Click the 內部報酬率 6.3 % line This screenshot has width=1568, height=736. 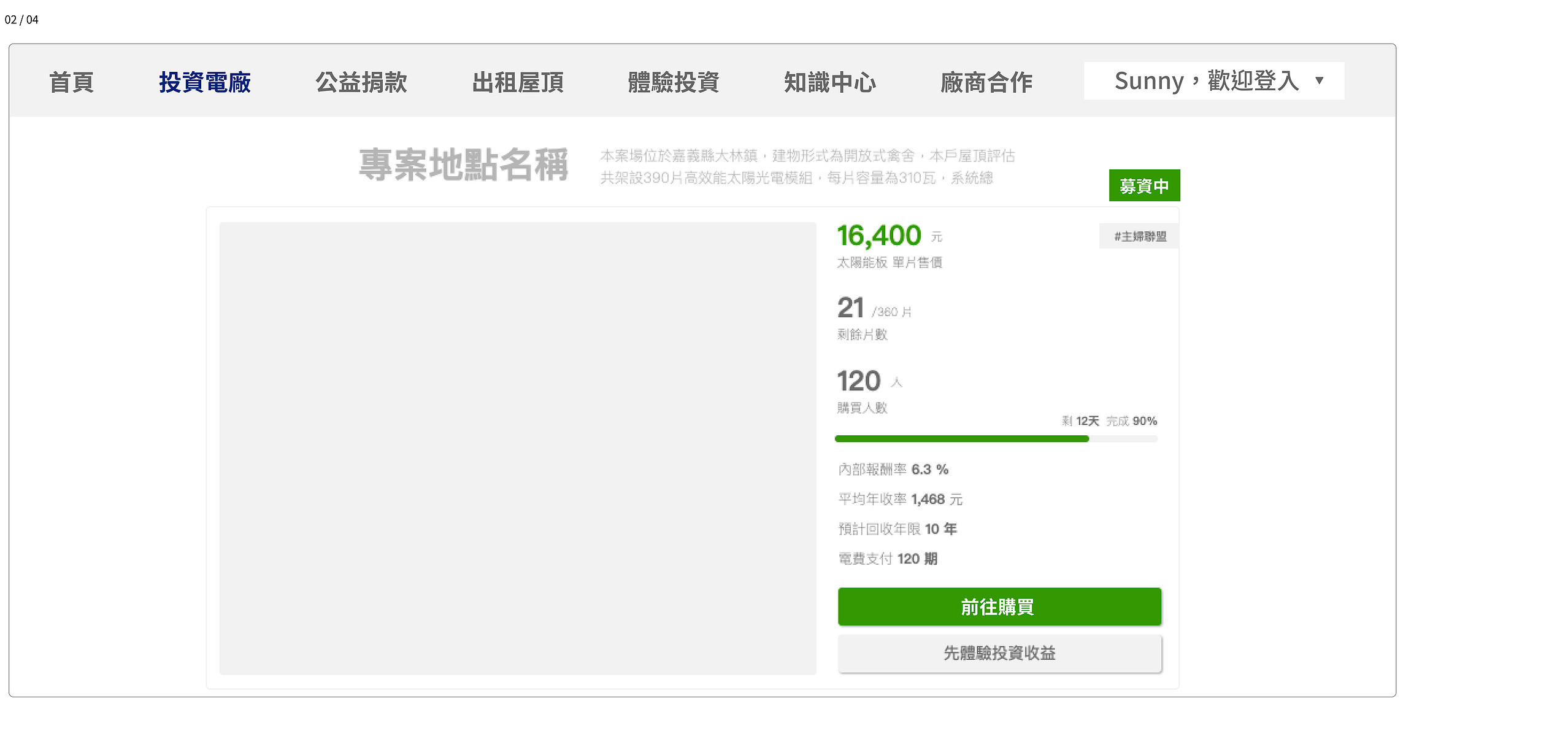pos(893,469)
